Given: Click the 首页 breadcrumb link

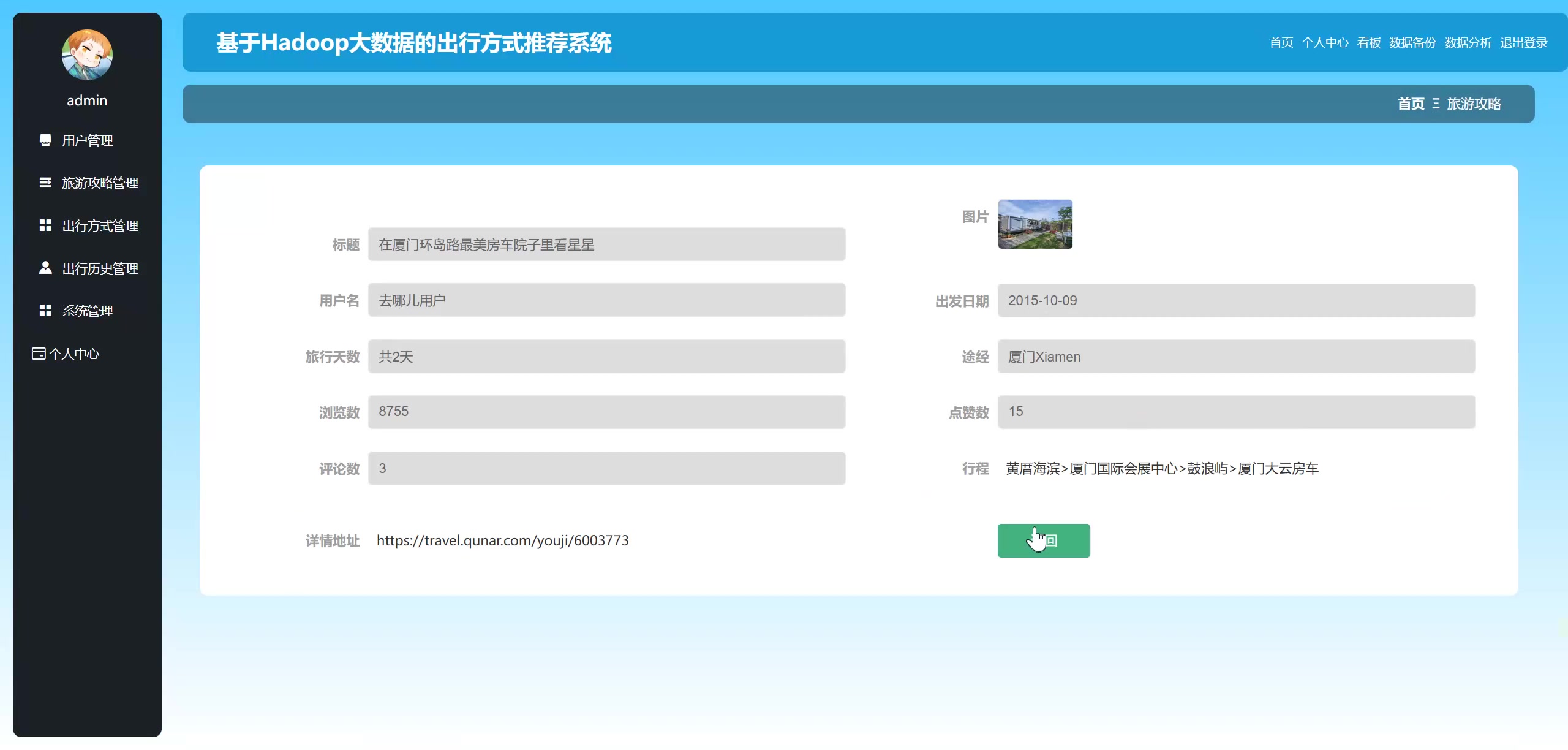Looking at the screenshot, I should [1411, 104].
